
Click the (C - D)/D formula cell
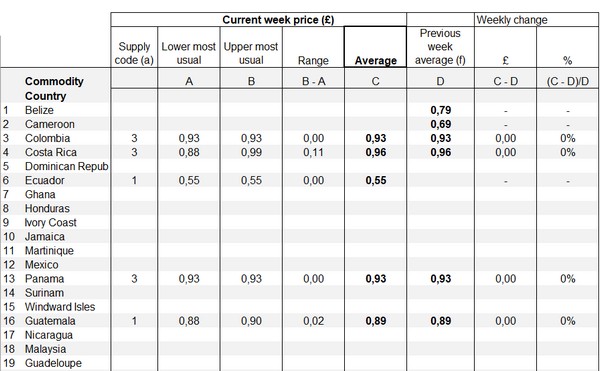click(x=567, y=81)
